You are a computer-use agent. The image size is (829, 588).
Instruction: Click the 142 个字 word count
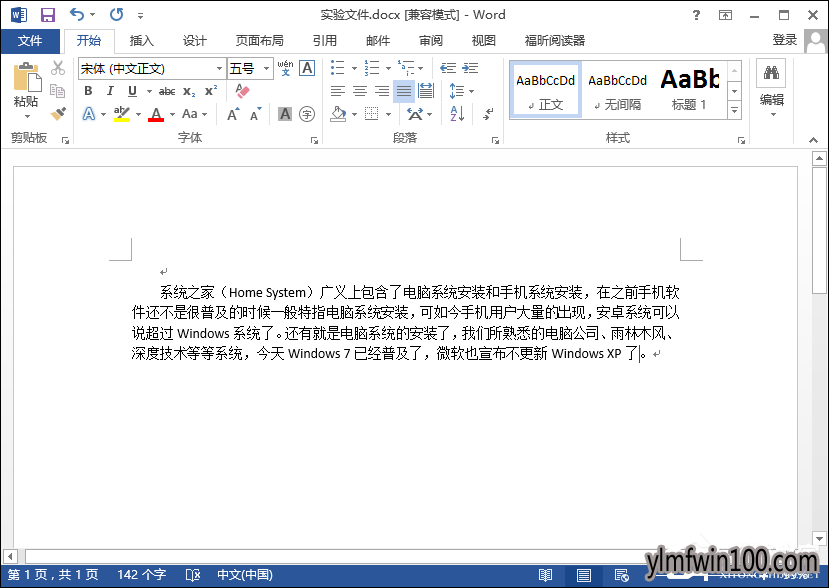pyautogui.click(x=141, y=575)
